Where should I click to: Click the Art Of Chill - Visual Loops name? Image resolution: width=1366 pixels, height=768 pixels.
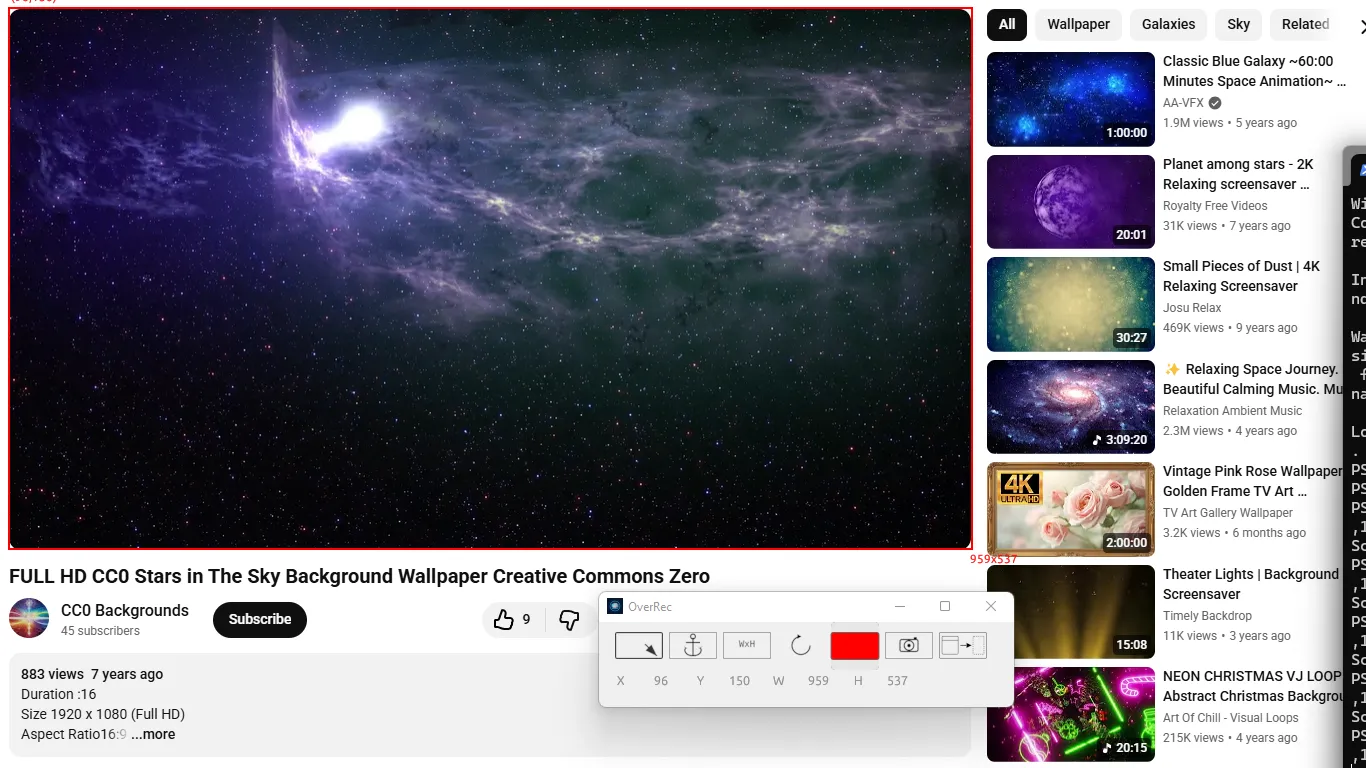[1230, 718]
